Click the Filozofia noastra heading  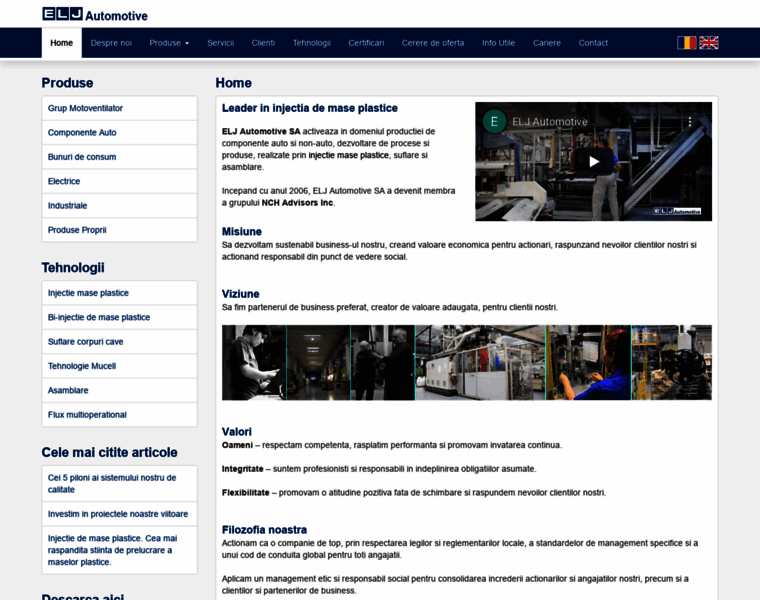tap(264, 530)
